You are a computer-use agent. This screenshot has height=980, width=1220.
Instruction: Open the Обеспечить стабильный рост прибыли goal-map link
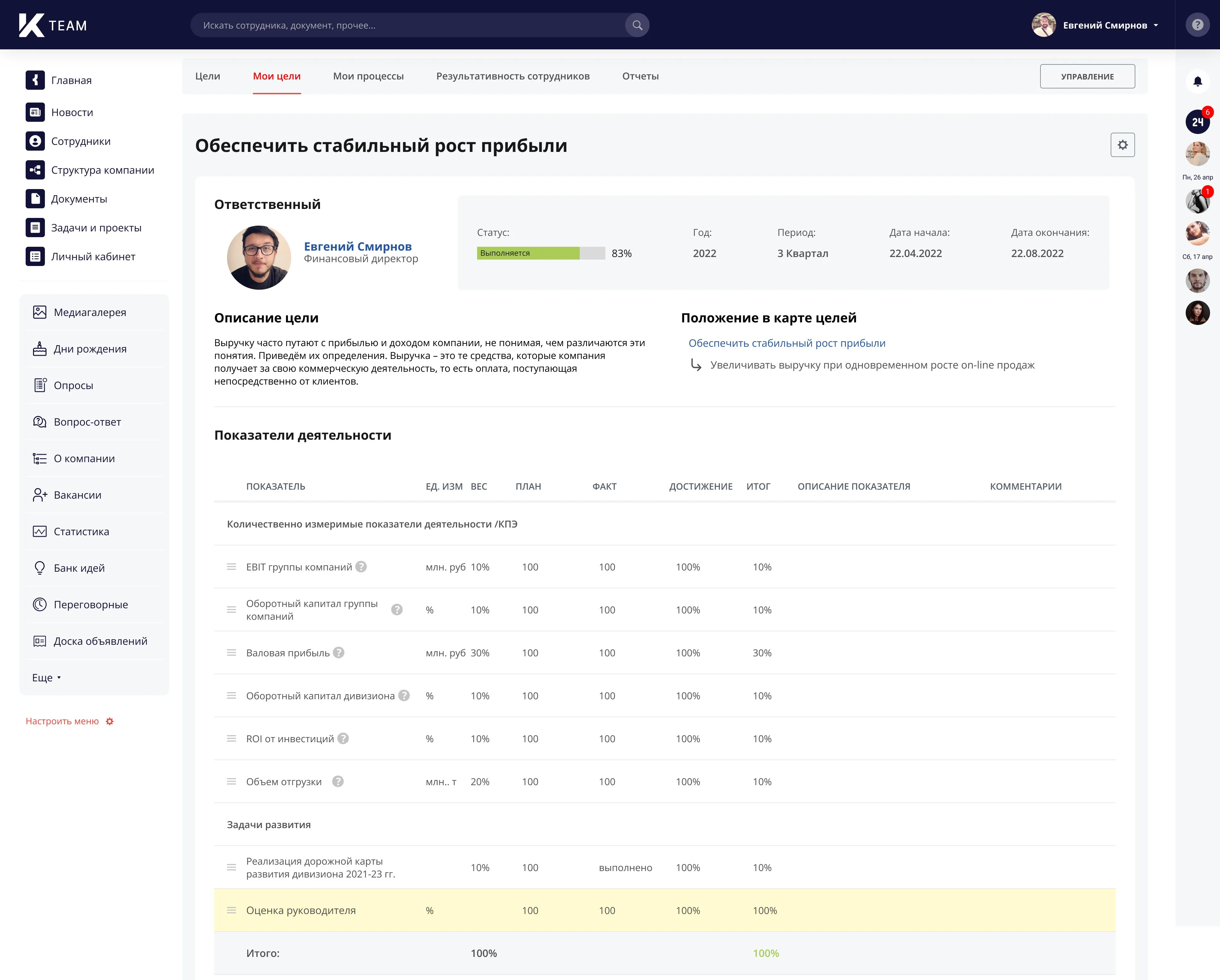[787, 343]
